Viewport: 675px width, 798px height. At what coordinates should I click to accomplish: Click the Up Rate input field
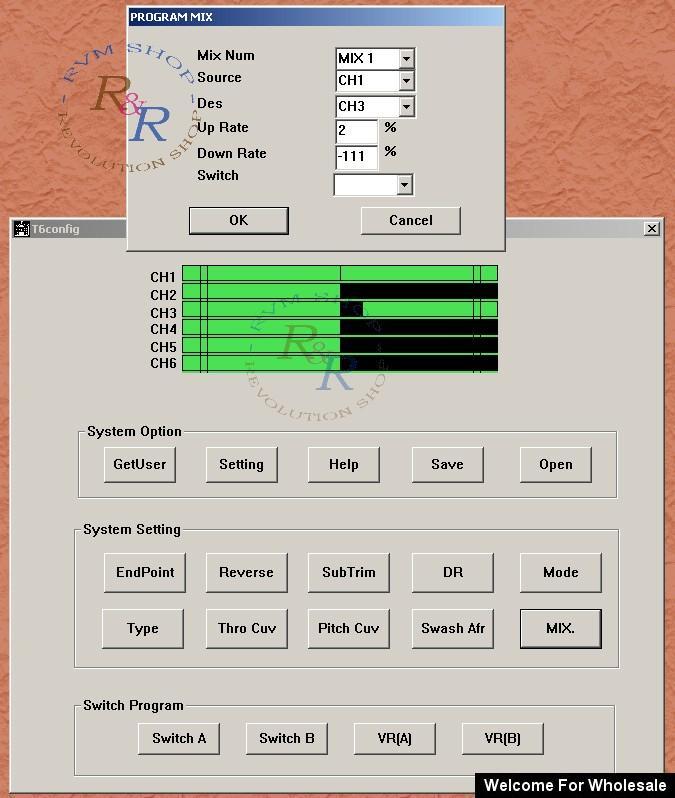coord(357,131)
